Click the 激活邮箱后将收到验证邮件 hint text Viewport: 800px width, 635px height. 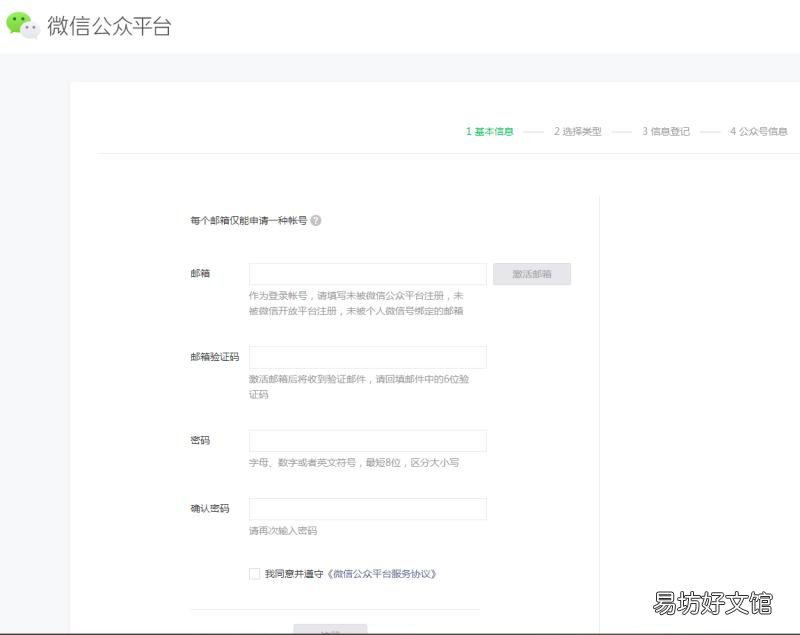coord(359,387)
